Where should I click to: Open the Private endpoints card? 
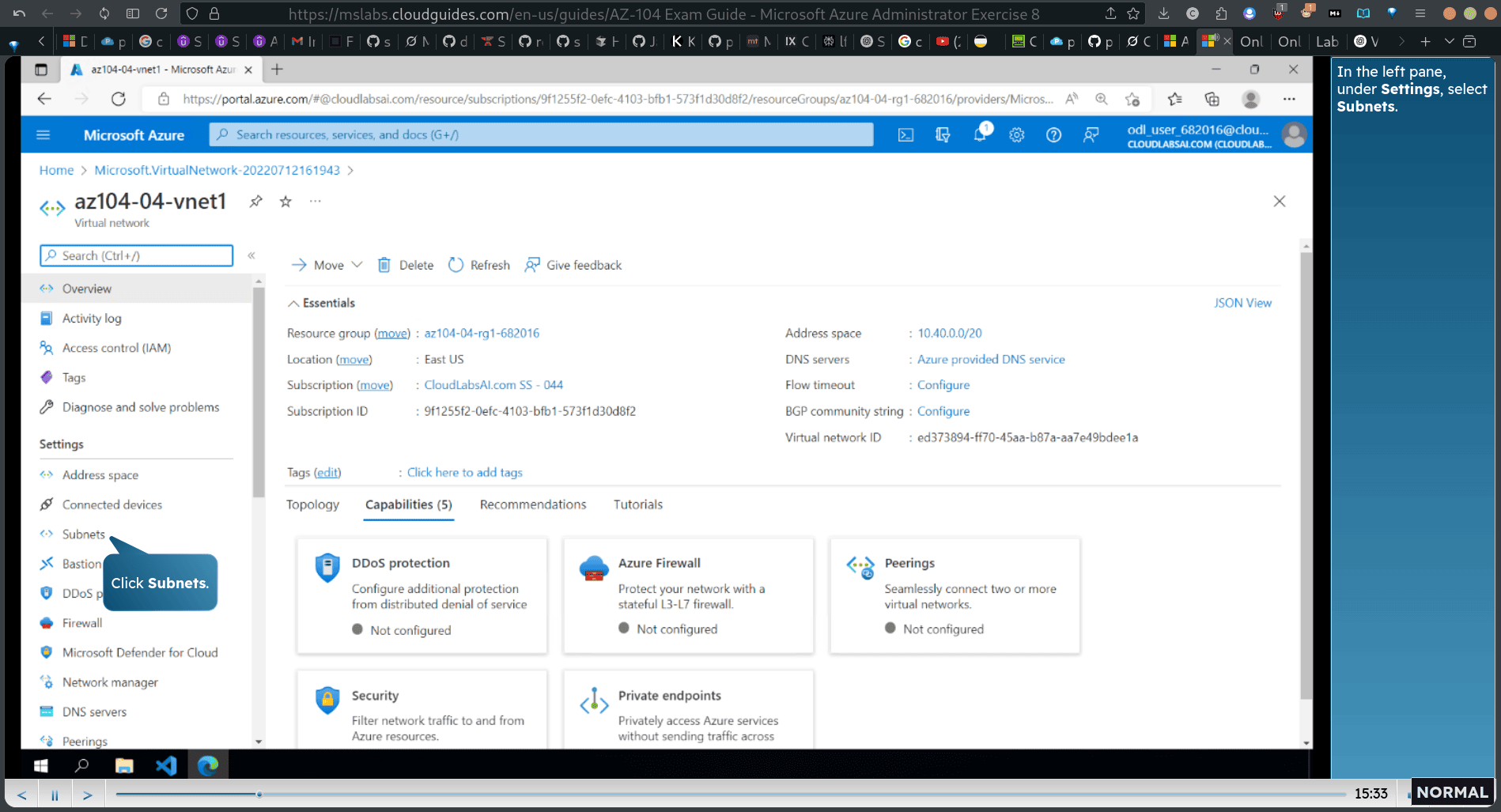(688, 709)
